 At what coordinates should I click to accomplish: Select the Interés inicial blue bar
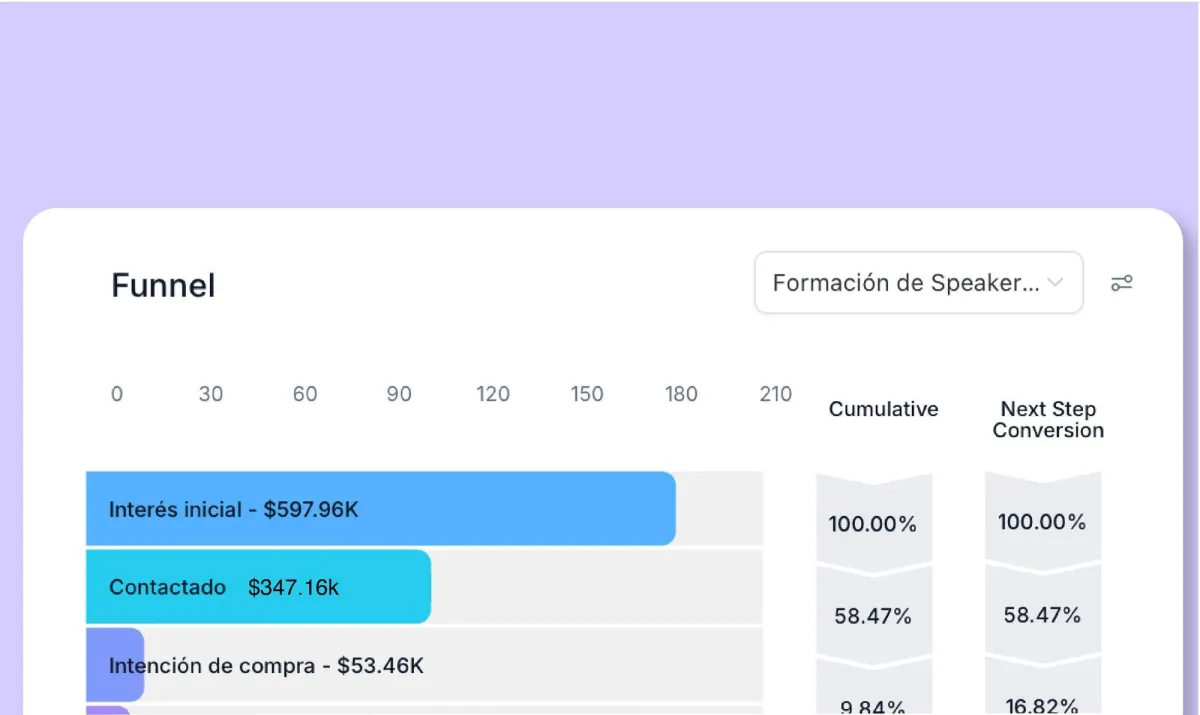click(x=381, y=509)
